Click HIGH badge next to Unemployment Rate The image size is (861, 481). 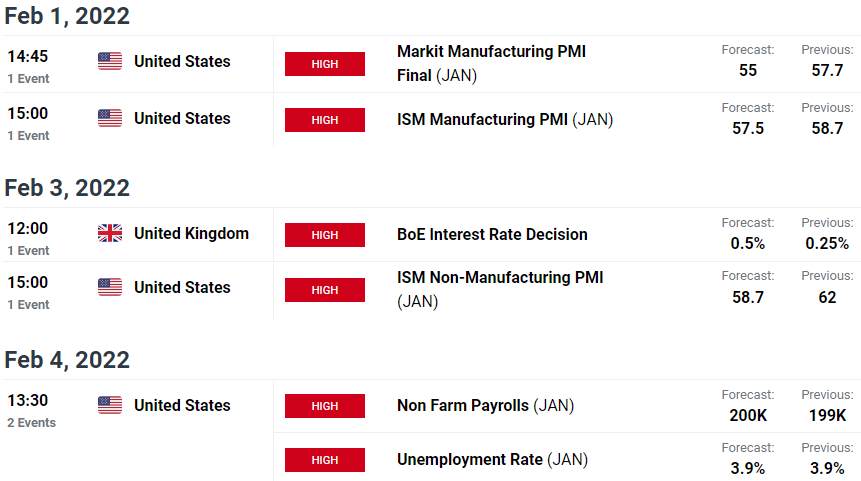[325, 460]
